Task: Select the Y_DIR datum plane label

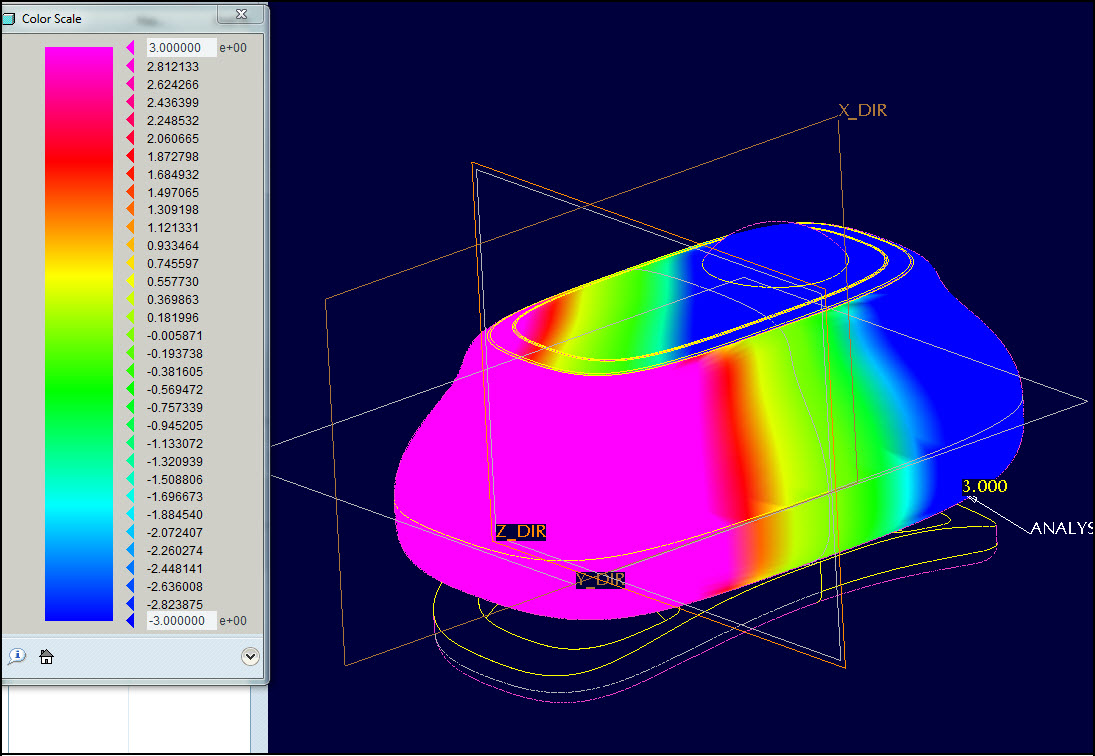Action: [600, 579]
